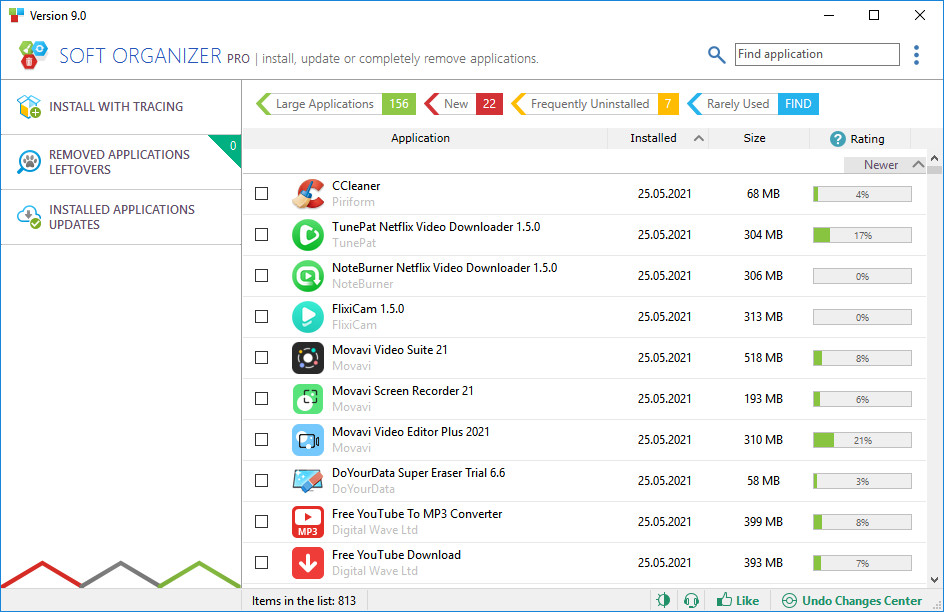This screenshot has width=944, height=612.
Task: Click the FlixiCam application icon
Action: pyautogui.click(x=308, y=317)
